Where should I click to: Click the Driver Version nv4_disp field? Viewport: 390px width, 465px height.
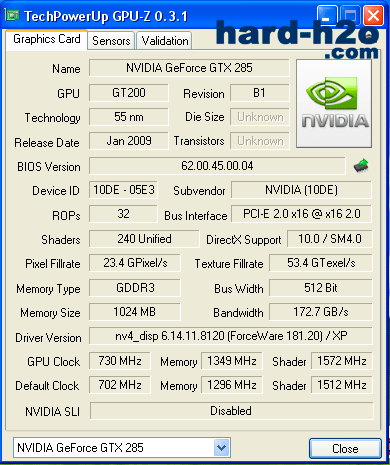coord(231,336)
